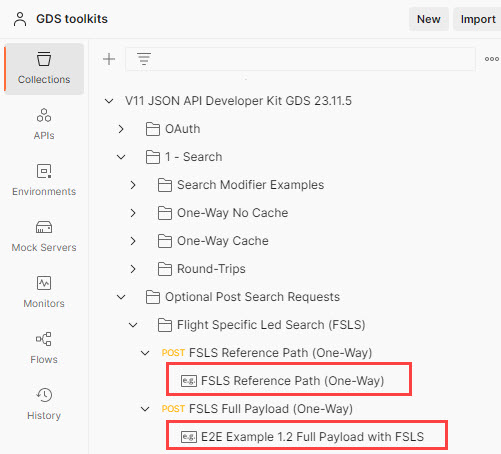
Task: Open the three-dots more options menu
Action: pos(492,59)
